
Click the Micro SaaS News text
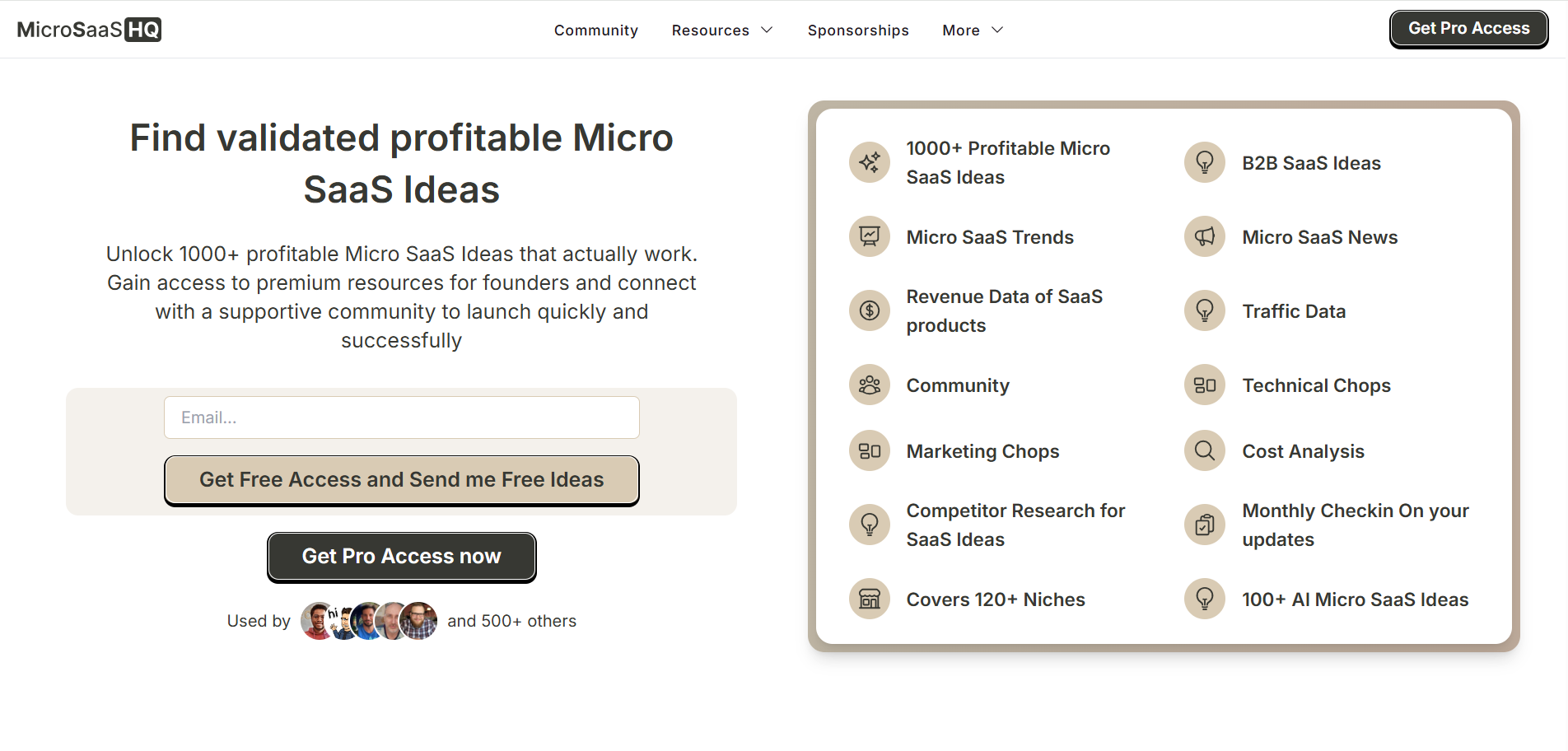[1320, 237]
